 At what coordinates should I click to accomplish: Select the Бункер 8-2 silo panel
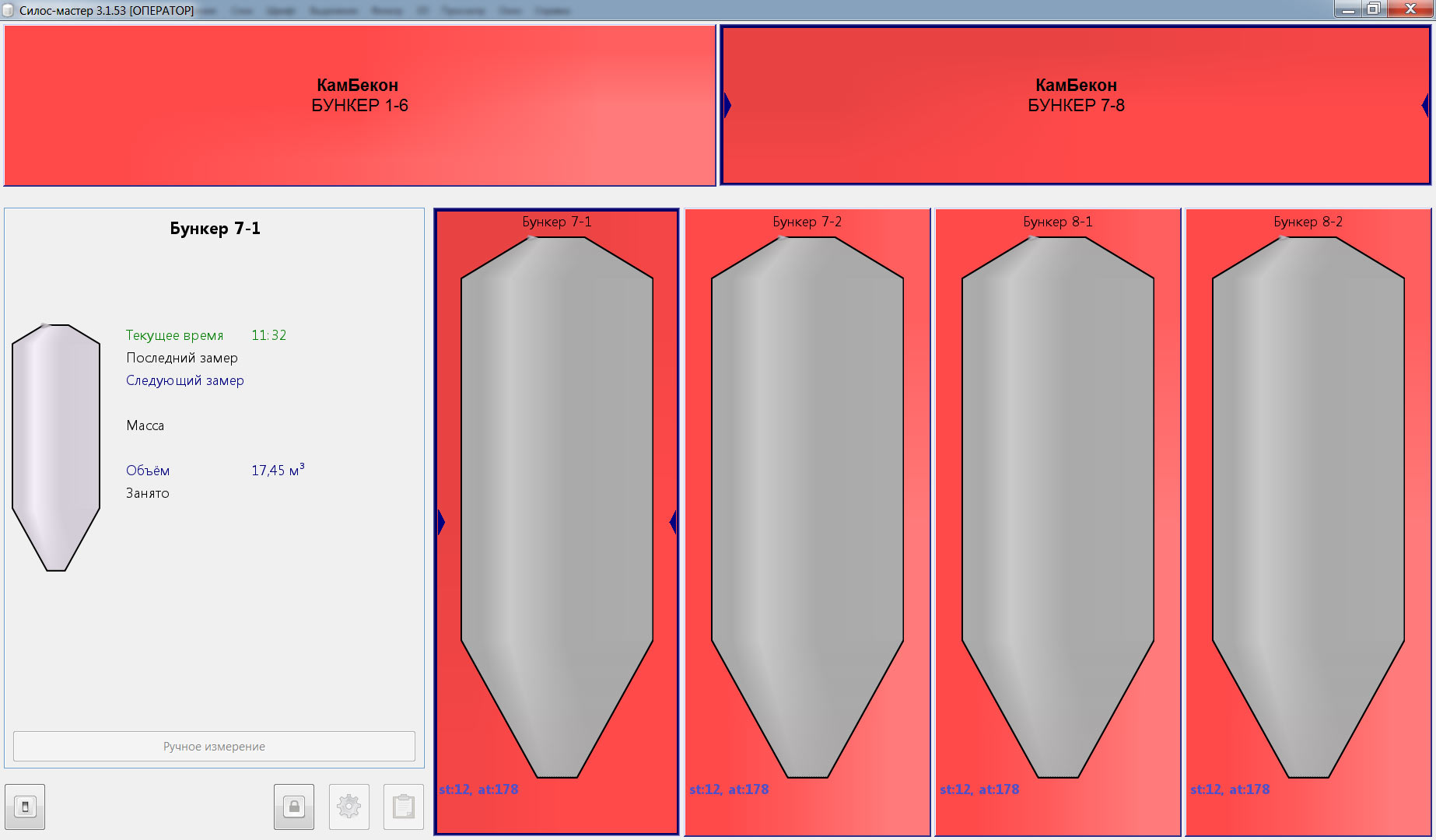1308,506
